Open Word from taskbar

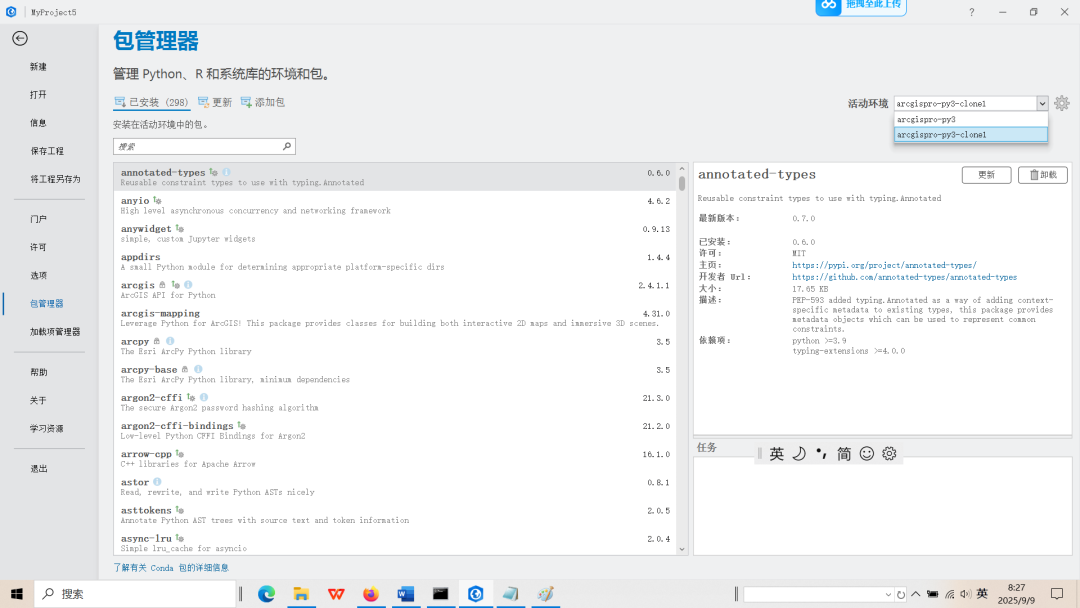tap(406, 594)
